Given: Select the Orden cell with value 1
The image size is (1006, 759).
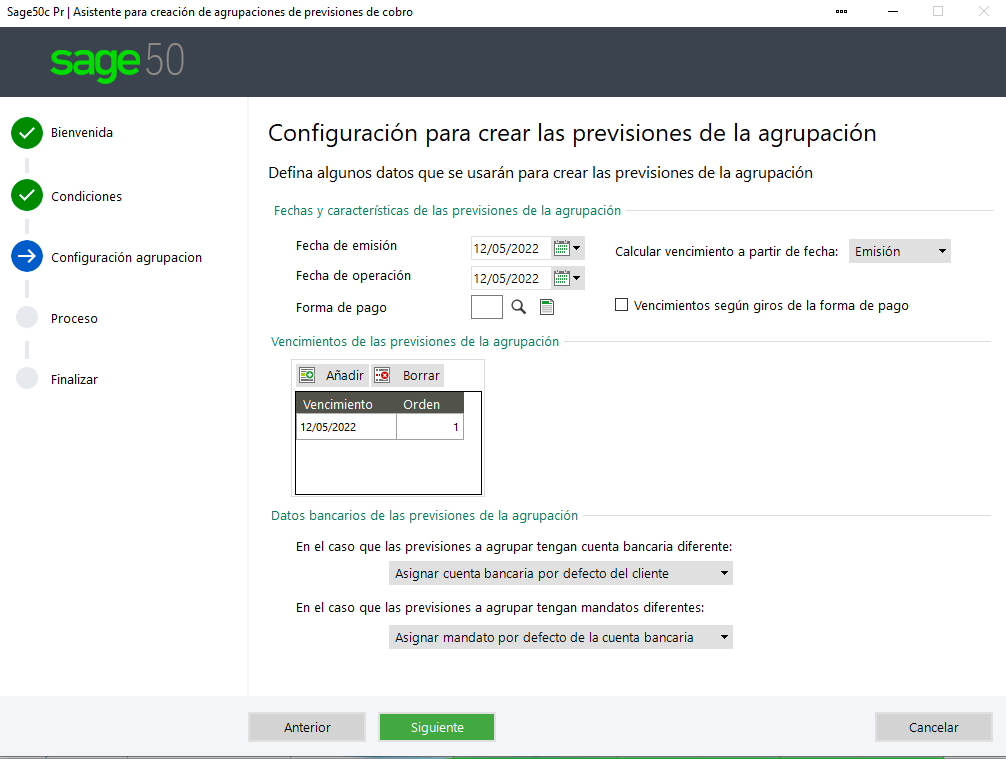Looking at the screenshot, I should [430, 427].
